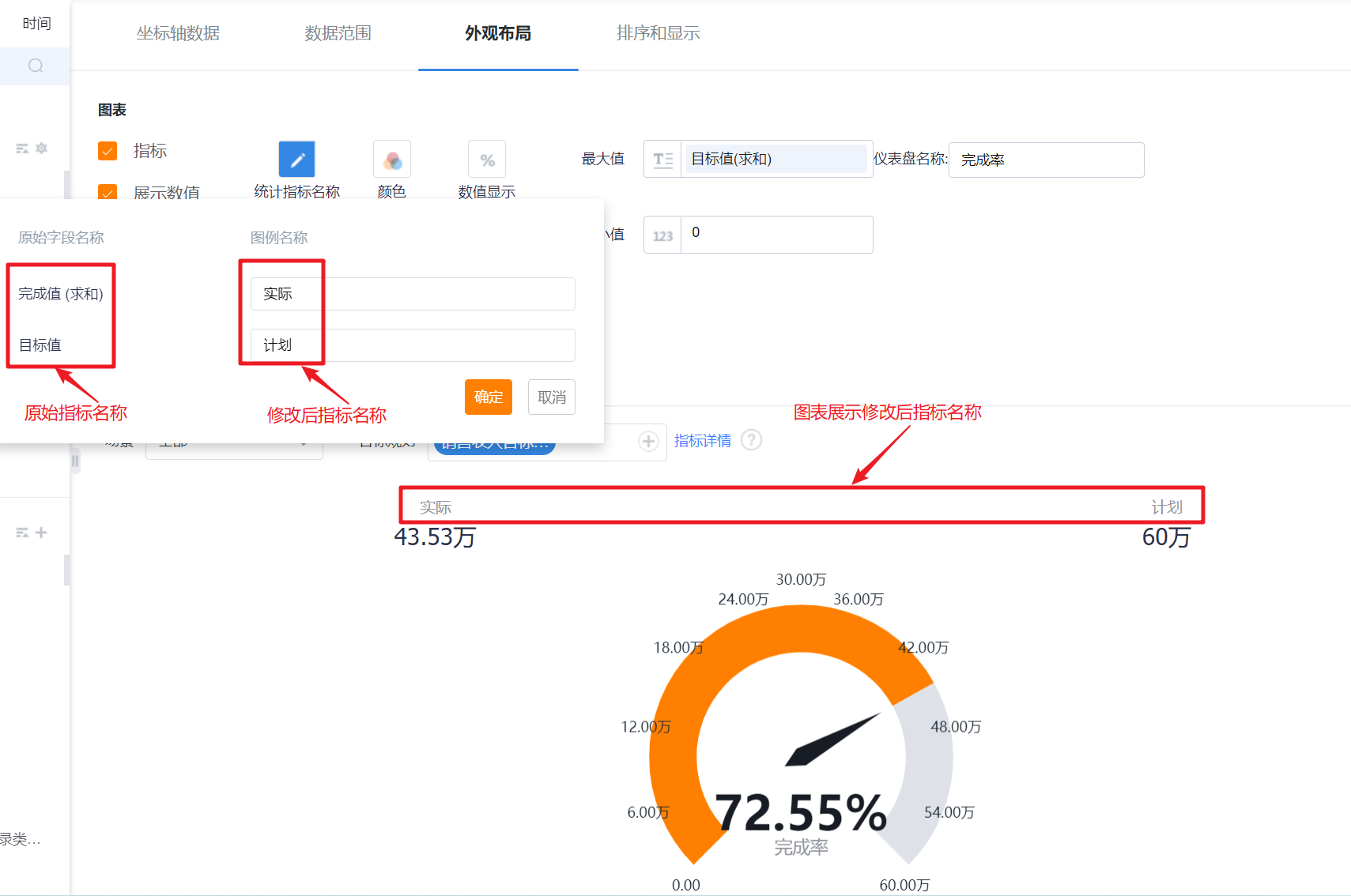Click the 取消 button
Viewport: 1351px width, 896px height.
[552, 397]
